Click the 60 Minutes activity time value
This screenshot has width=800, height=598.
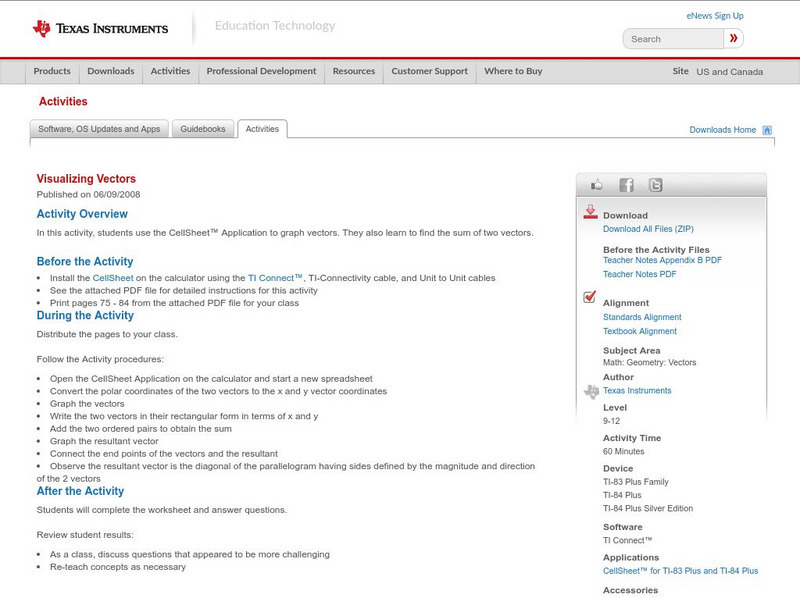point(623,452)
